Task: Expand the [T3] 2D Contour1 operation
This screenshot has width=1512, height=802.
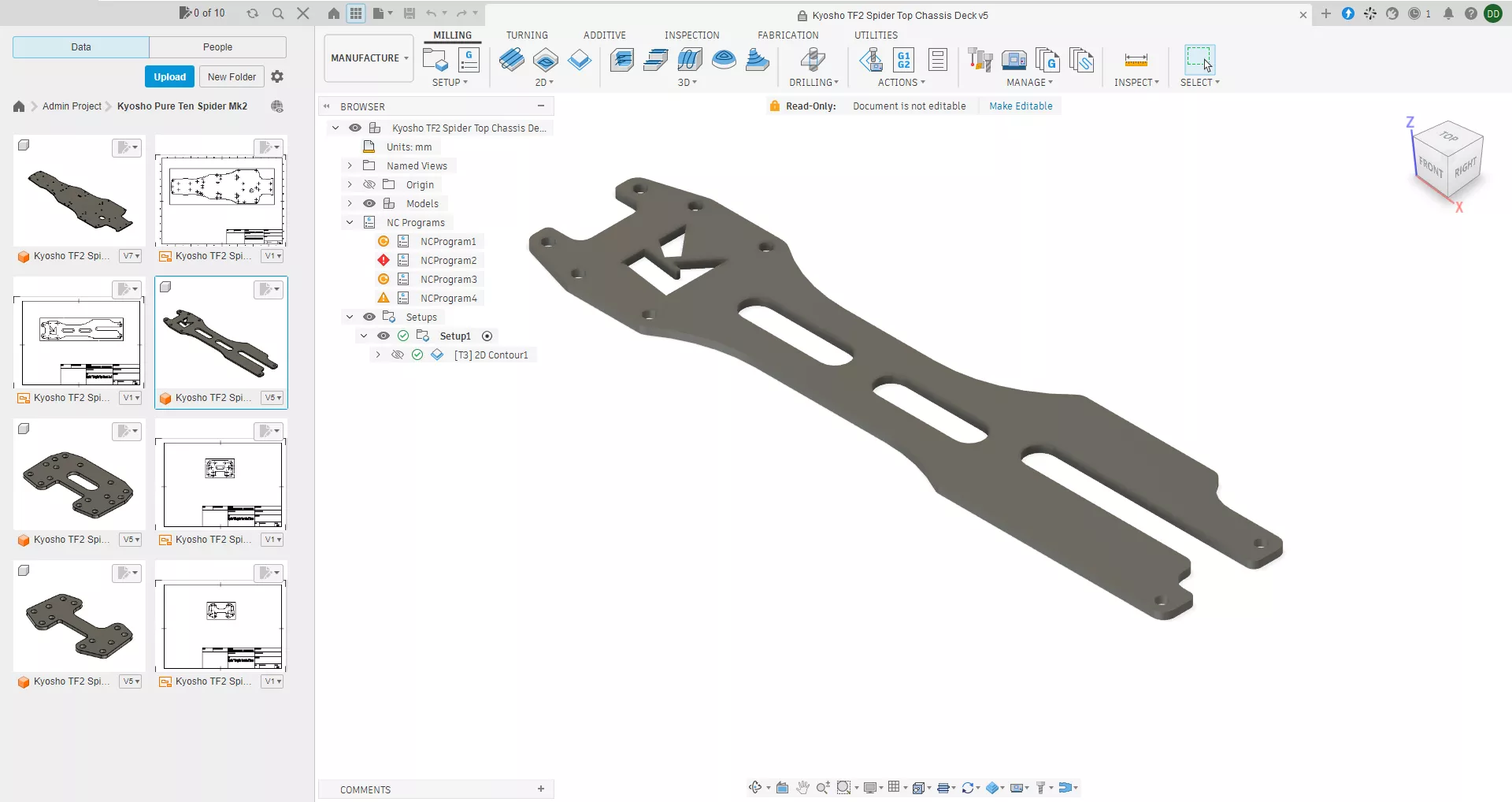Action: (378, 355)
